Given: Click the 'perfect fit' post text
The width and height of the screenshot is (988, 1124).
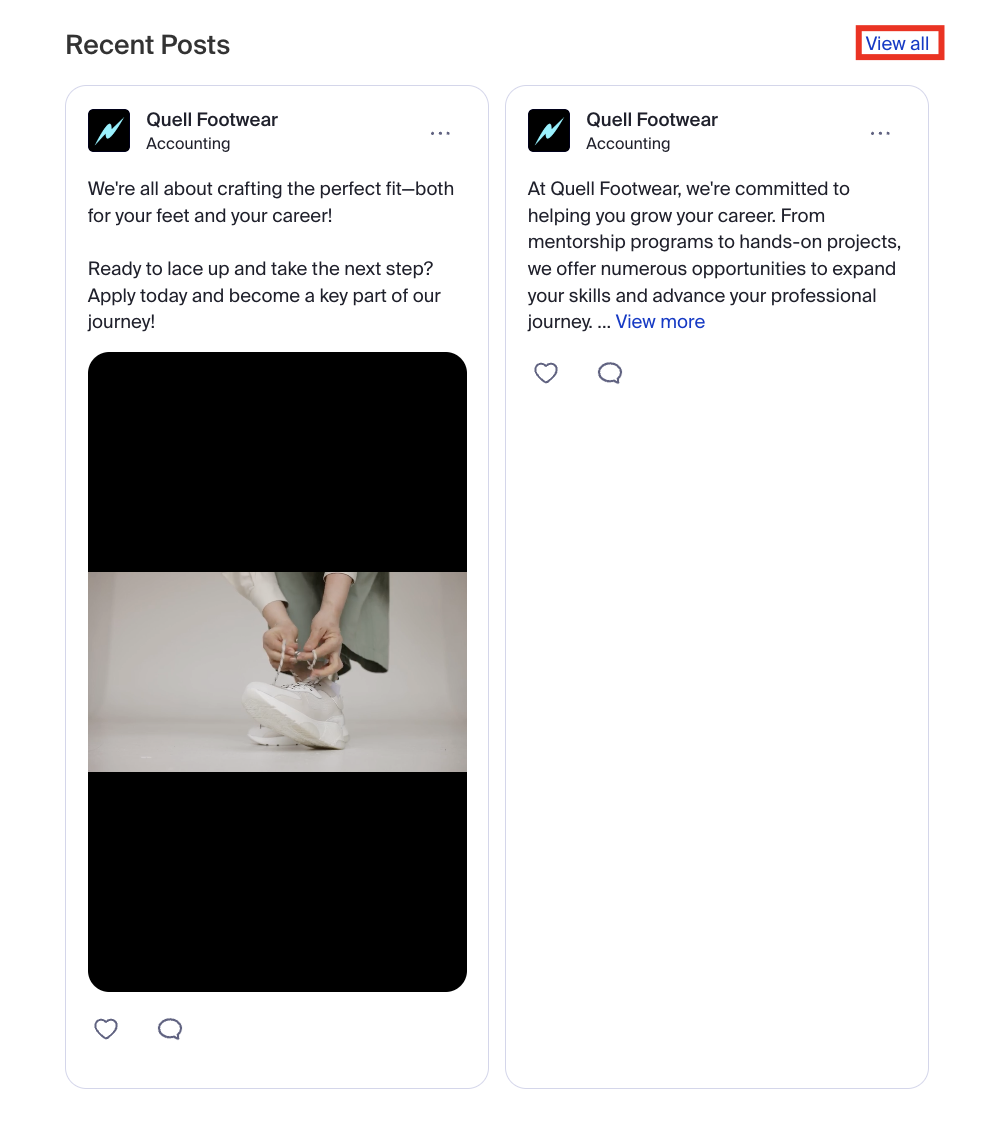Looking at the screenshot, I should tap(271, 202).
